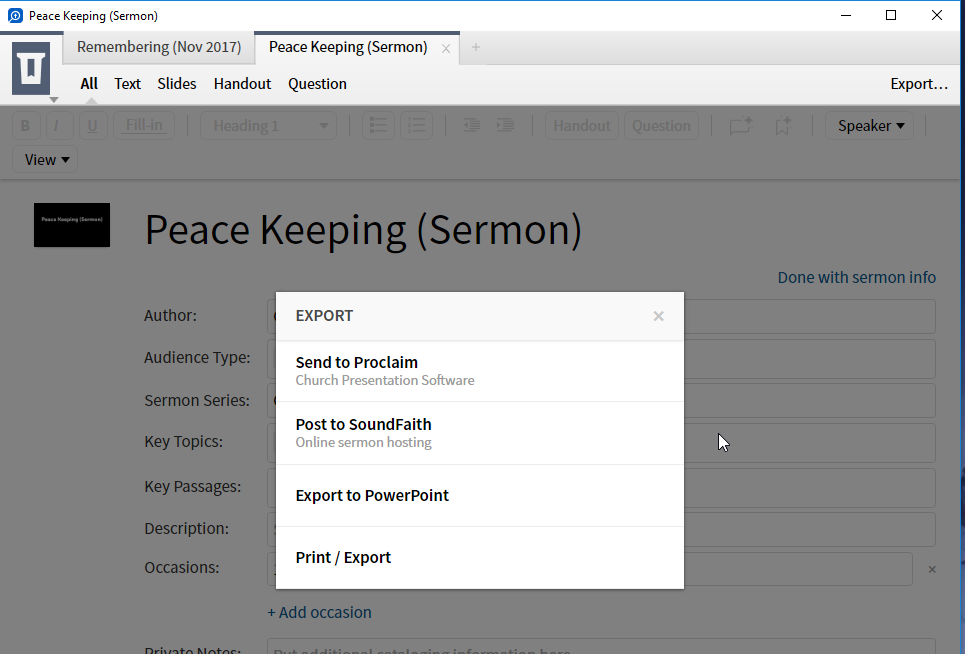Click Export… in the top right
Screen dimensions: 965x654
pyautogui.click(x=919, y=84)
